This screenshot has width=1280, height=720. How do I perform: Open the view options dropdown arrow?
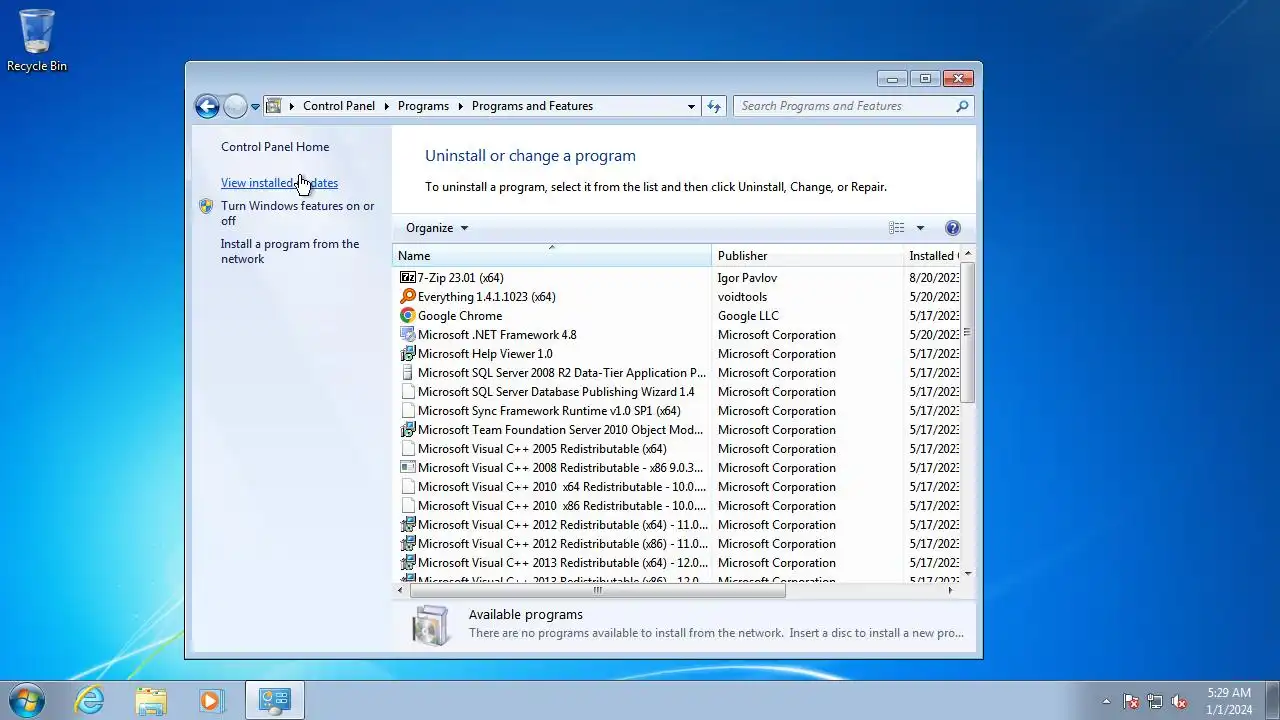[x=920, y=228]
